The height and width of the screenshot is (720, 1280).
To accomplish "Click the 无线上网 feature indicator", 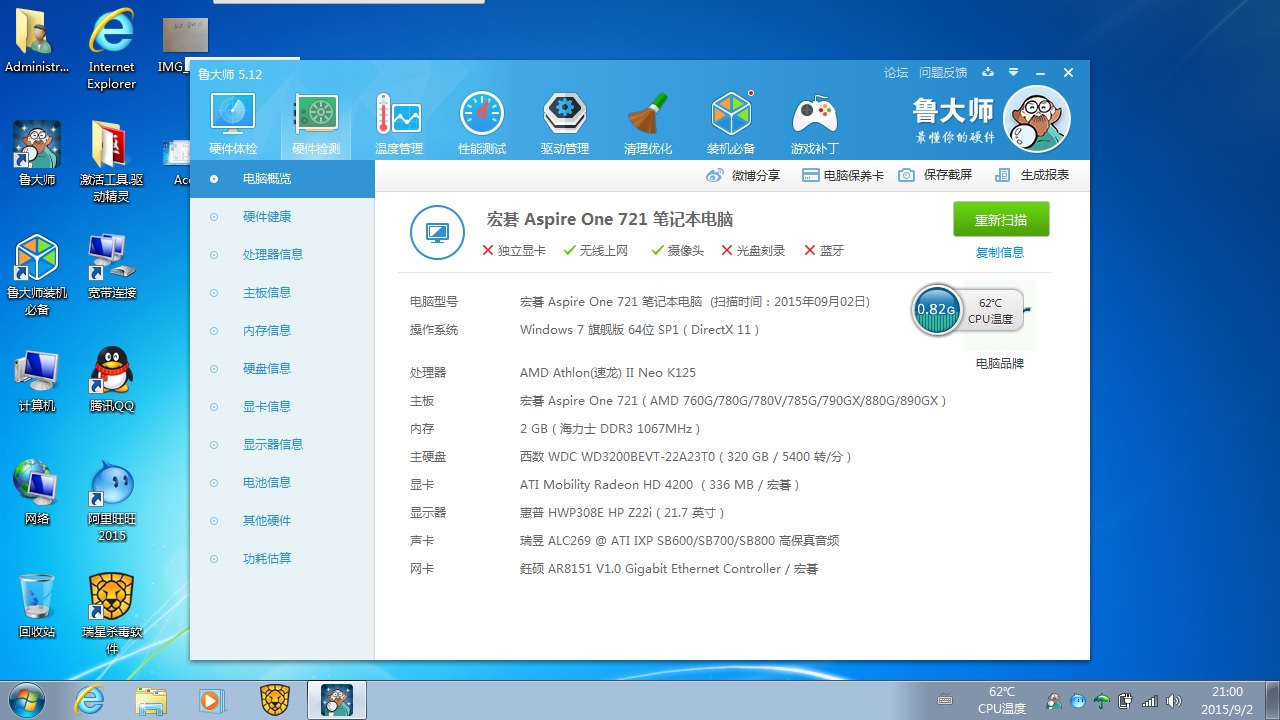I will (x=595, y=251).
